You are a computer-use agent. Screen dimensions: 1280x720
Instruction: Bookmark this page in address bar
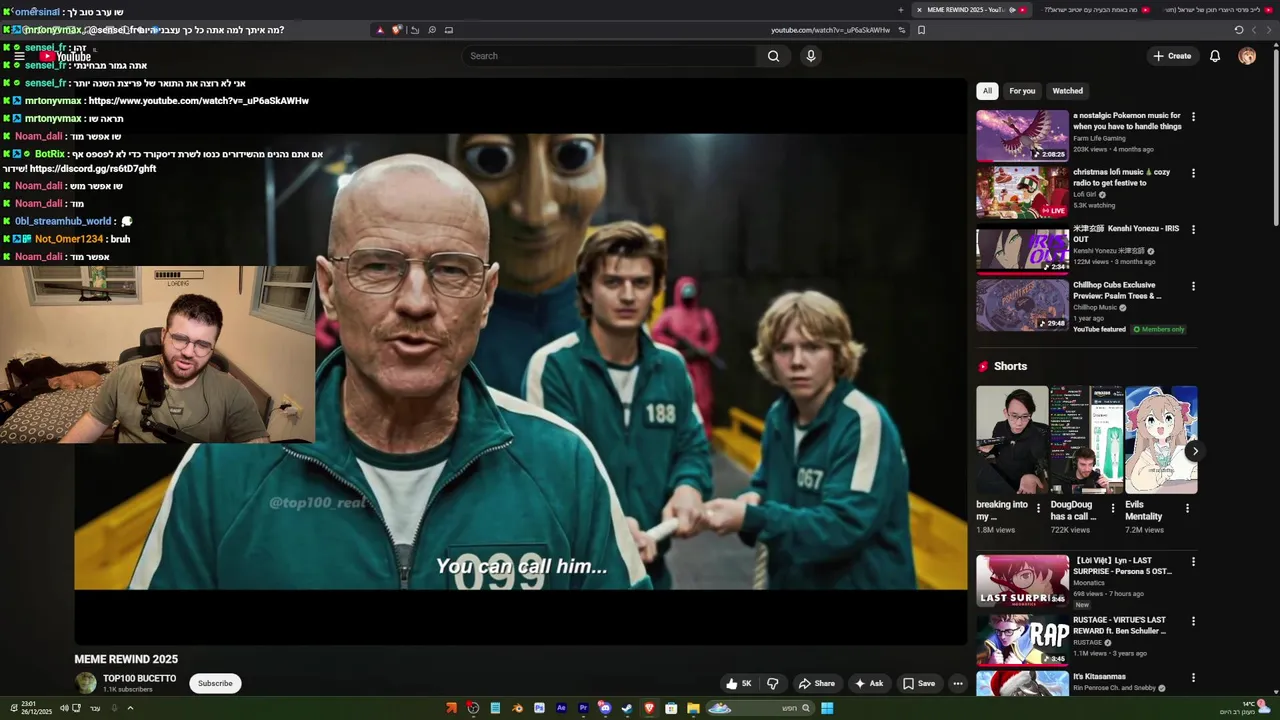[921, 30]
